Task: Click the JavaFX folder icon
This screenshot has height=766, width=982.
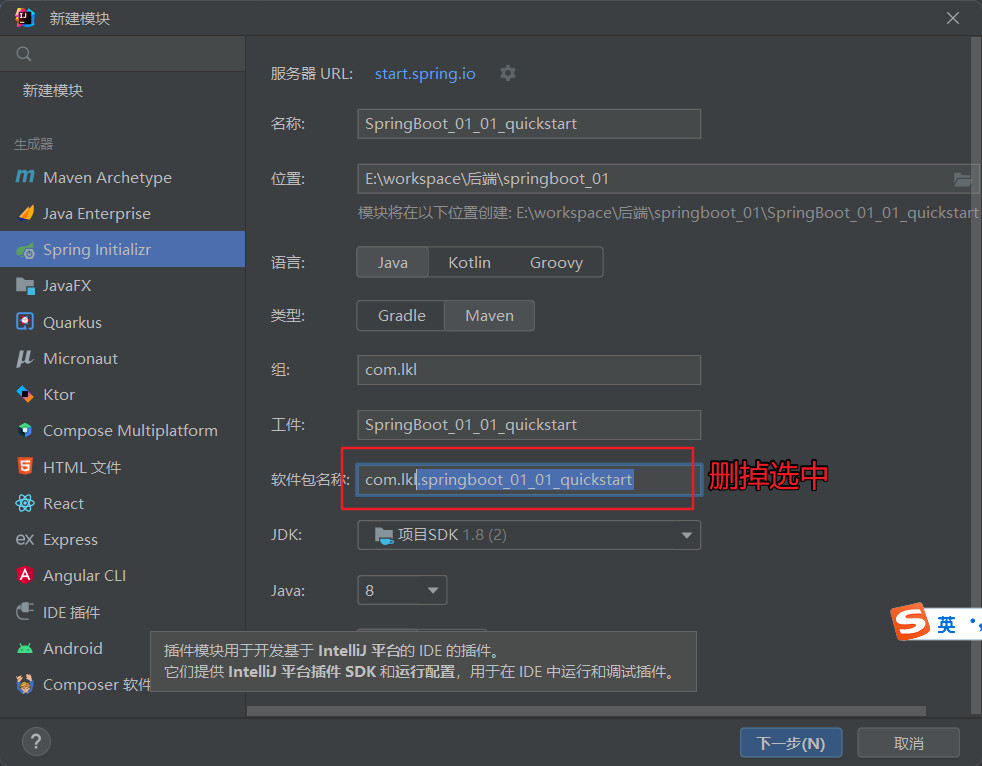Action: (x=25, y=286)
